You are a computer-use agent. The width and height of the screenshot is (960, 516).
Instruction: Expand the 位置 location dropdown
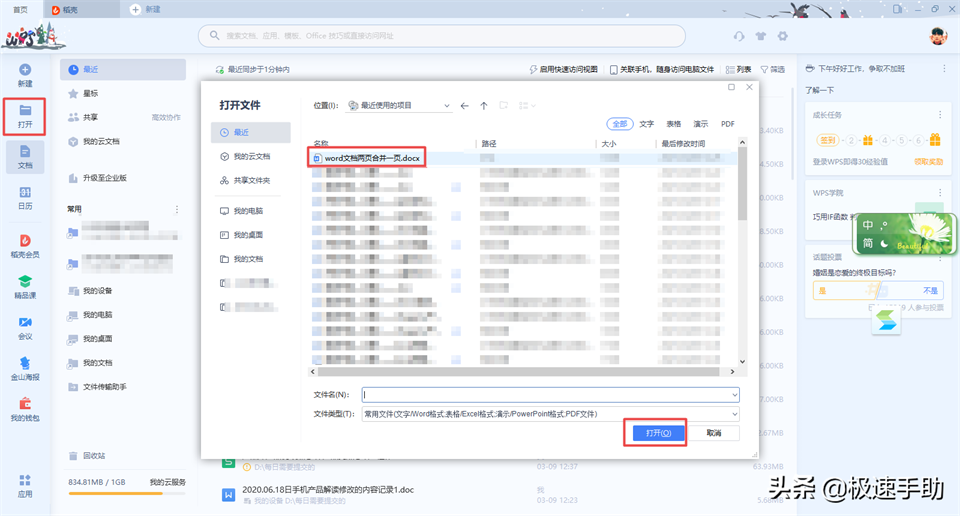(446, 105)
